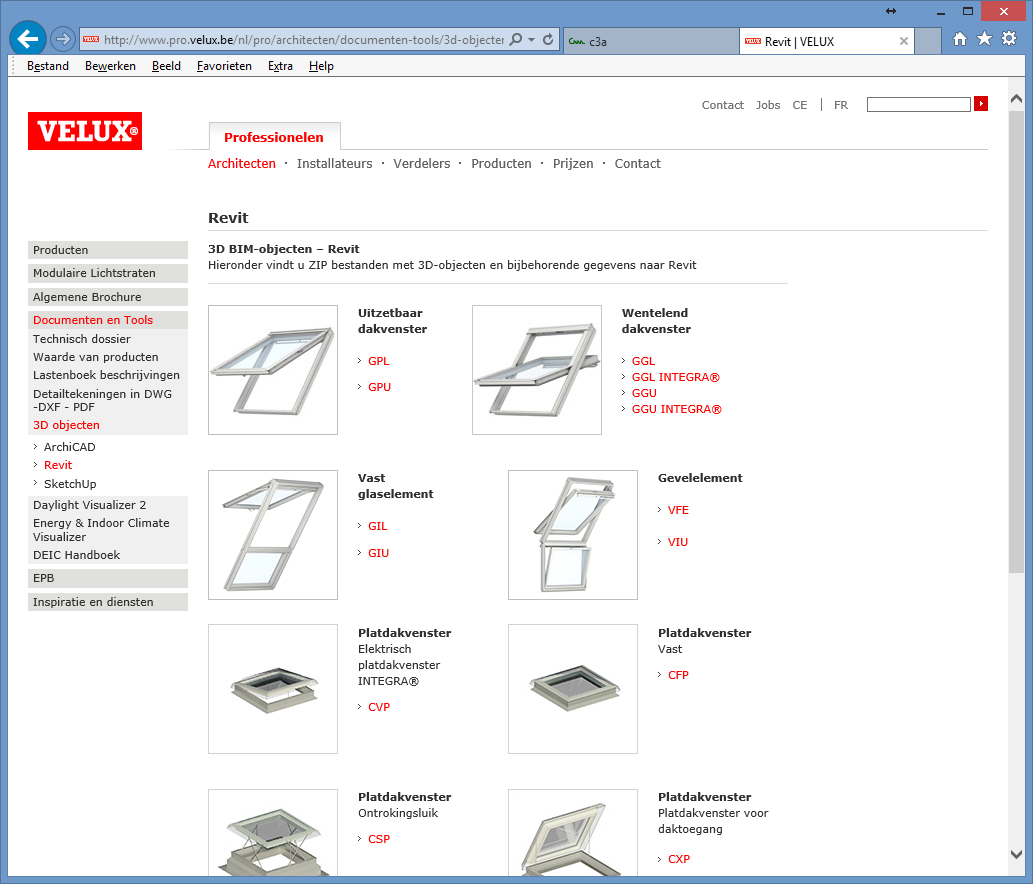This screenshot has width=1033, height=884.
Task: Download the CSP Revit object
Action: [x=379, y=839]
